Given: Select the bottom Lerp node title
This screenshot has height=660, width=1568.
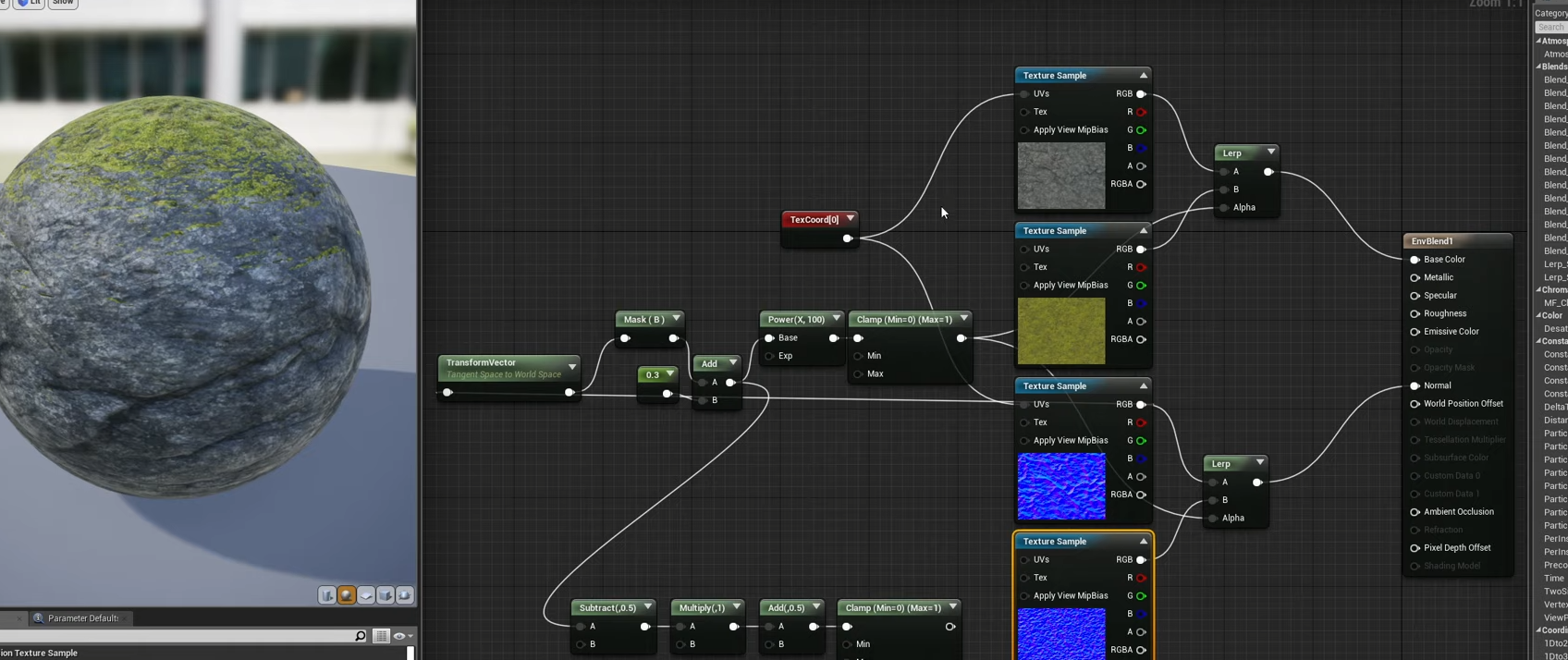Looking at the screenshot, I should pos(1221,463).
